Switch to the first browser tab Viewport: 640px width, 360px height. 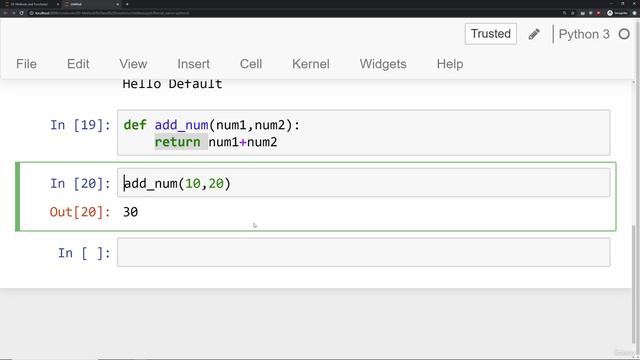32,4
